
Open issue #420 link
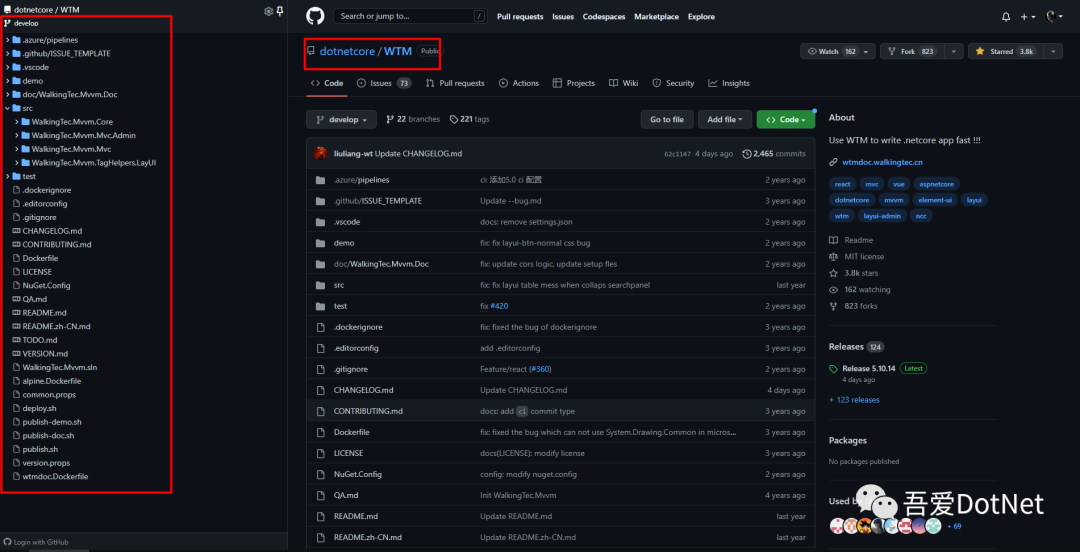coord(499,306)
